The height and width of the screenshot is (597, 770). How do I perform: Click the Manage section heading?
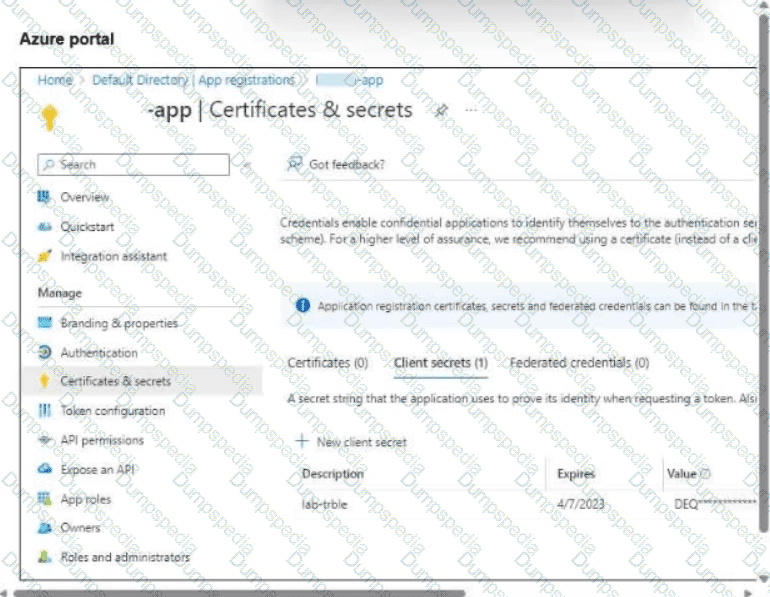point(59,293)
